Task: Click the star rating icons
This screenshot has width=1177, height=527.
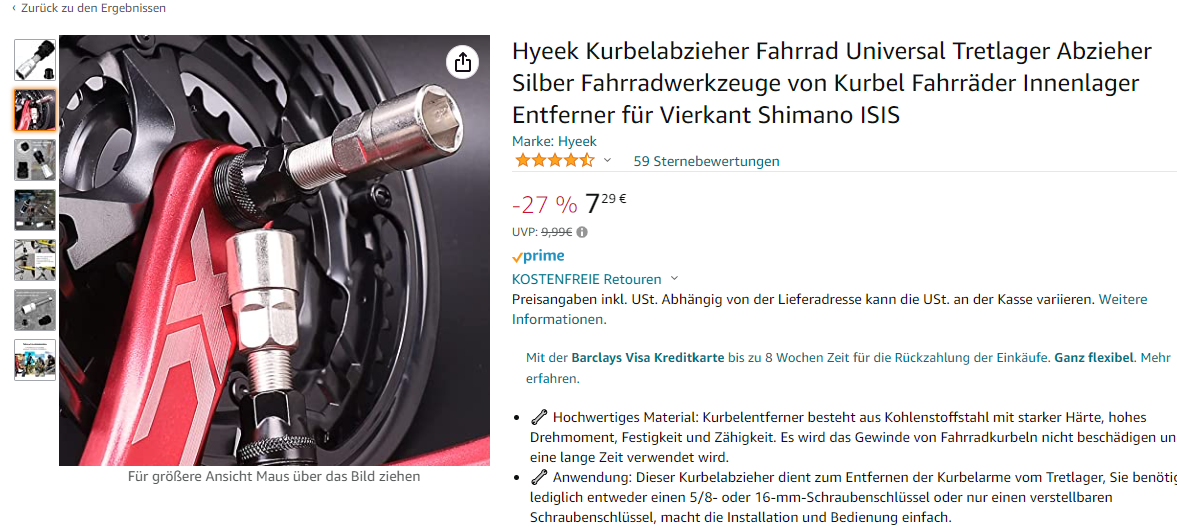Action: [554, 161]
